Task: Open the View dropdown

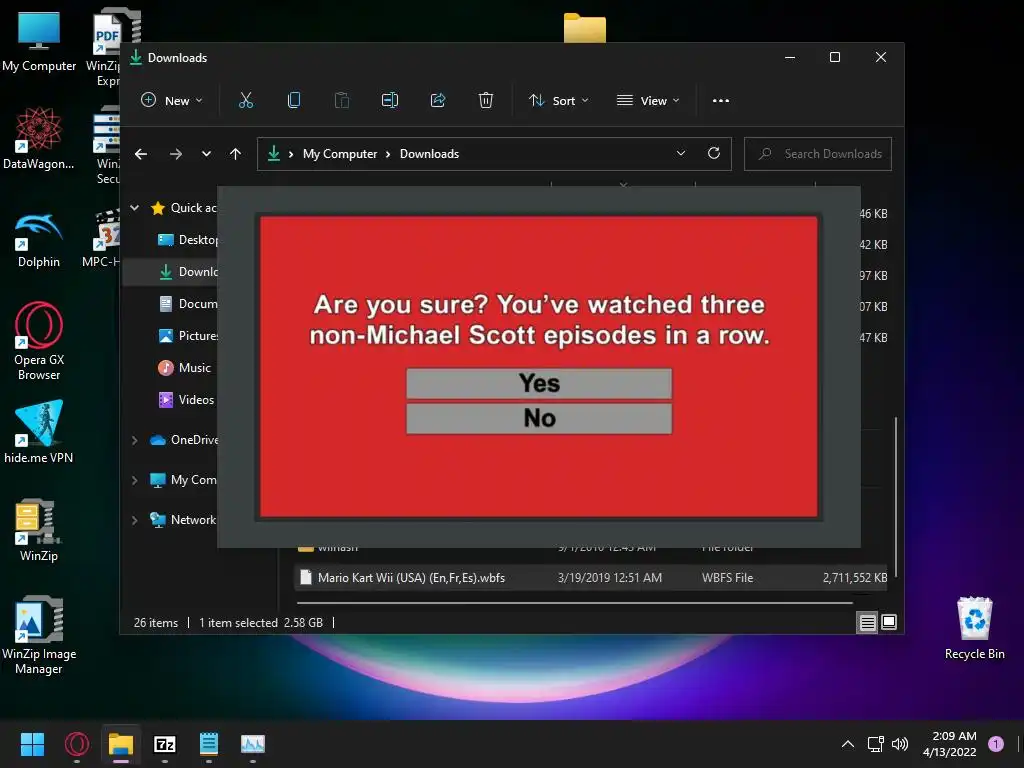Action: click(x=648, y=101)
